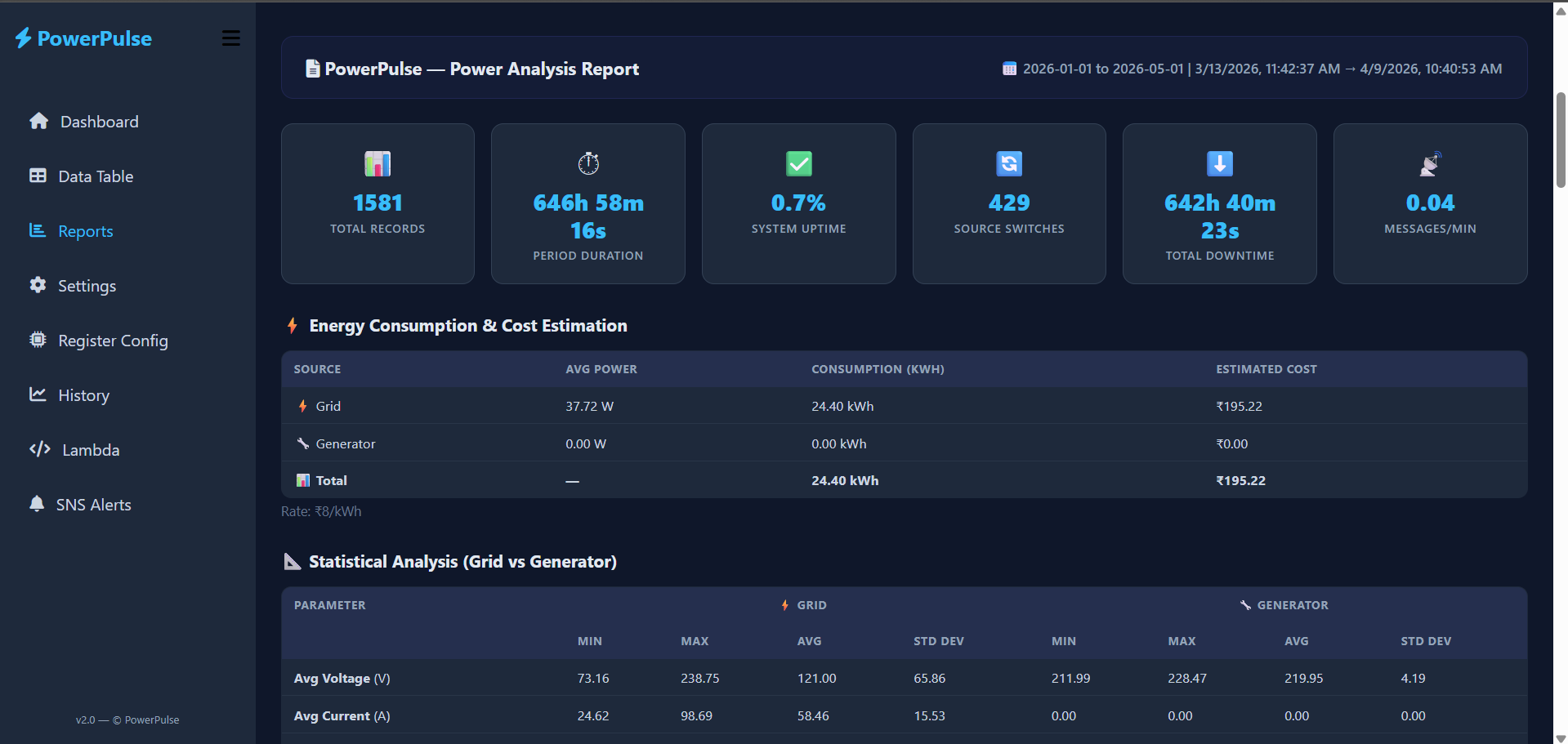The height and width of the screenshot is (744, 1568).
Task: Click the Data Table grid icon
Action: coord(38,176)
